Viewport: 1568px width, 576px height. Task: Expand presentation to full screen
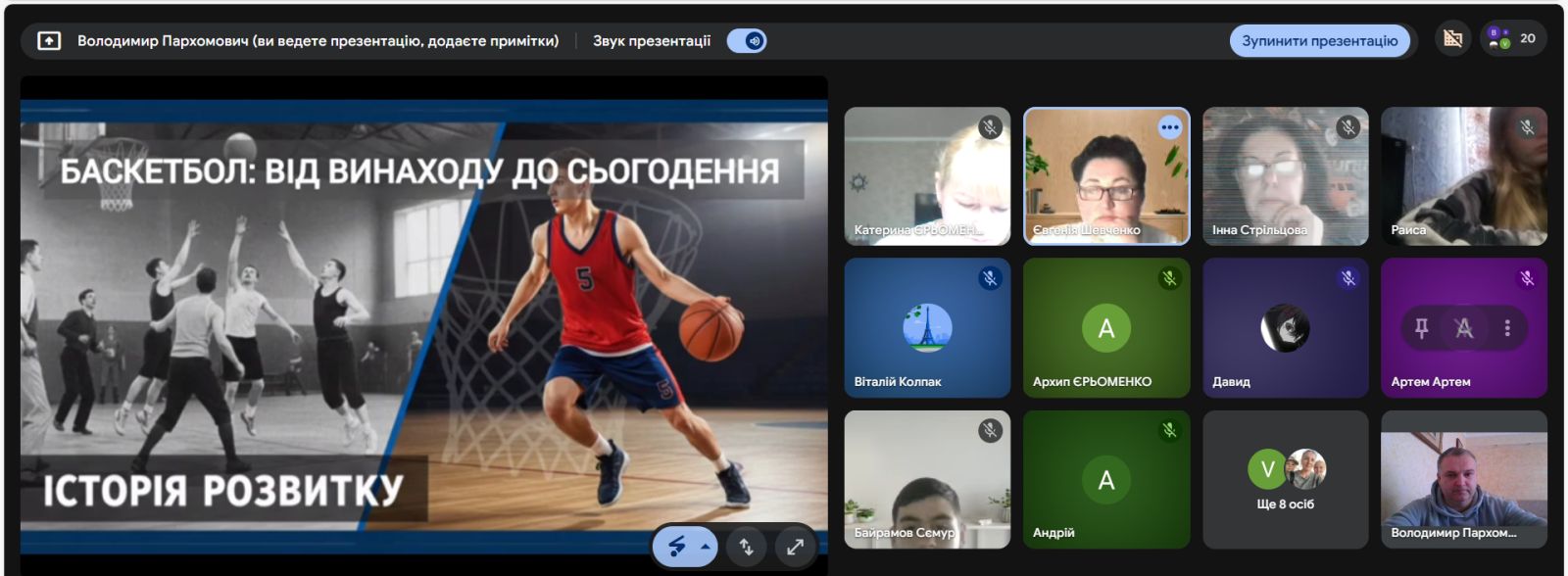coord(795,547)
